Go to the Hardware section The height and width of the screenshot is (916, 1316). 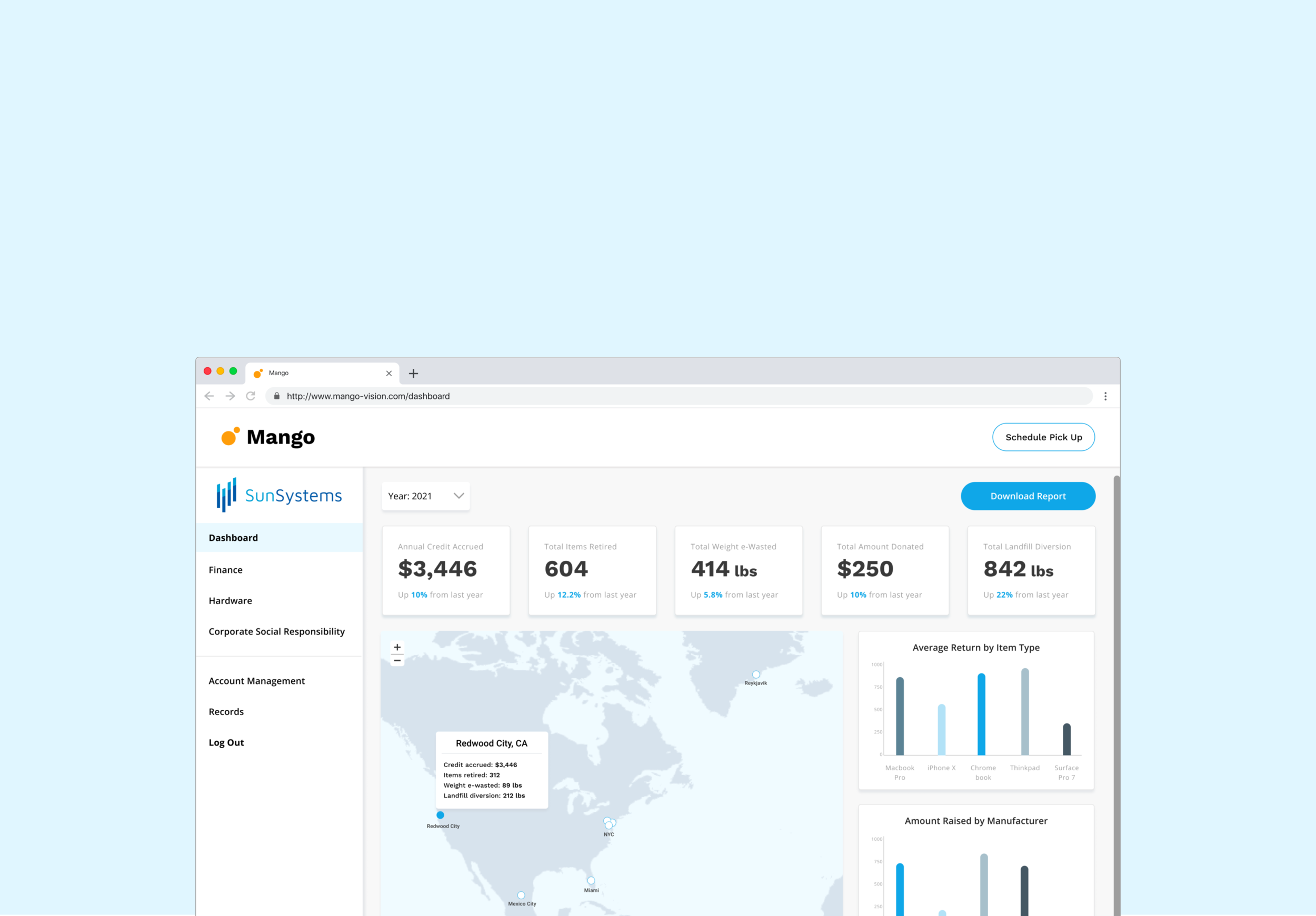pos(231,600)
